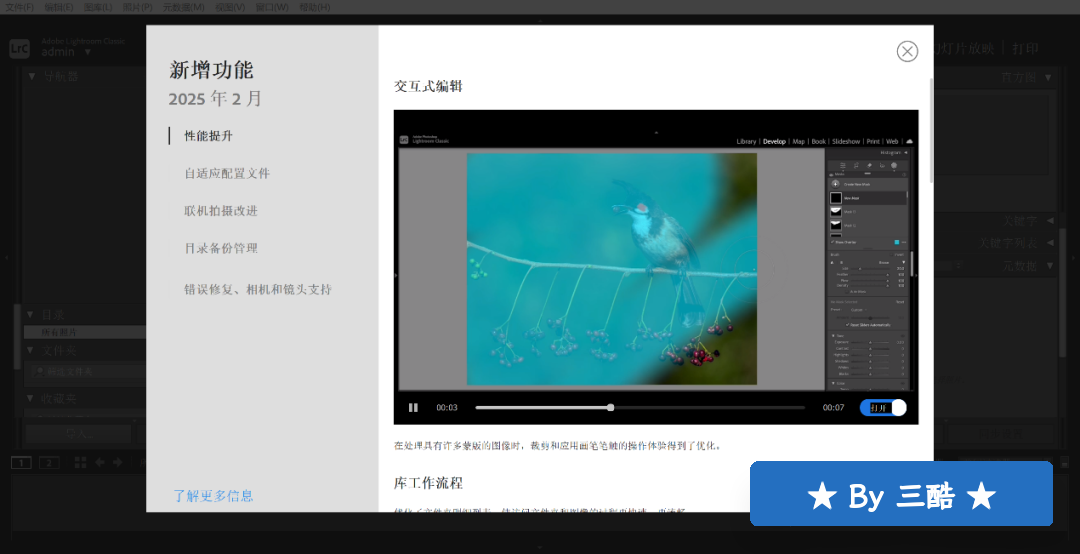Select main window display 1
This screenshot has width=1080, height=554.
21,462
